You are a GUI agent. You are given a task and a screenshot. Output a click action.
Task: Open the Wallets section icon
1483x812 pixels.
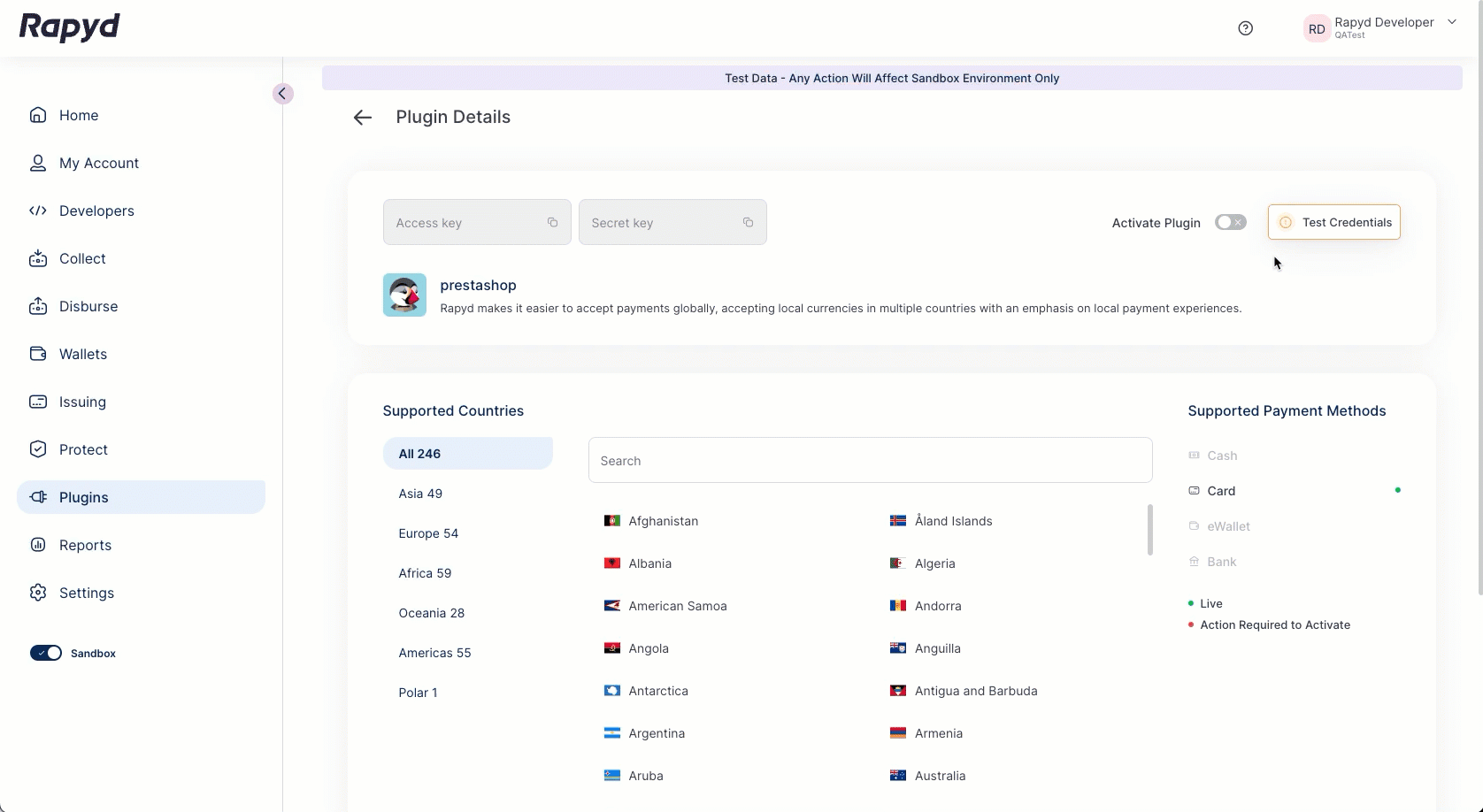pyautogui.click(x=38, y=354)
